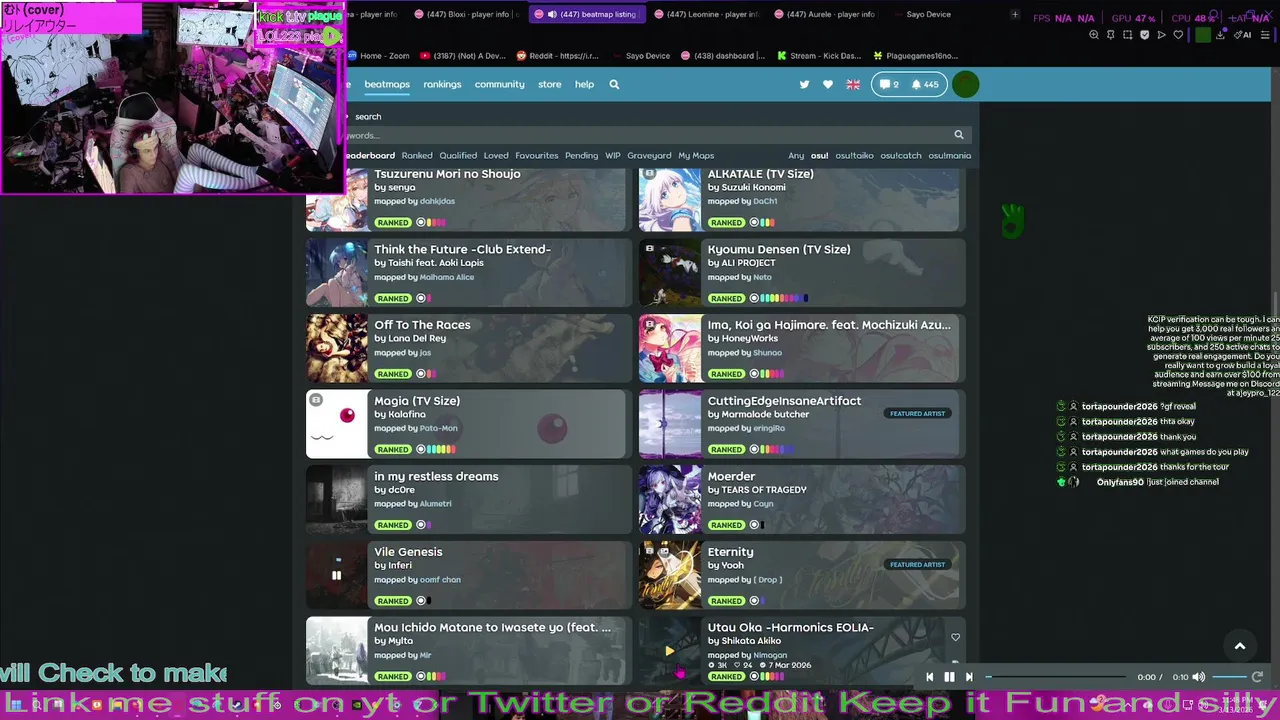Filter beatmaps by Pending status
Image resolution: width=1280 pixels, height=720 pixels.
pos(581,156)
